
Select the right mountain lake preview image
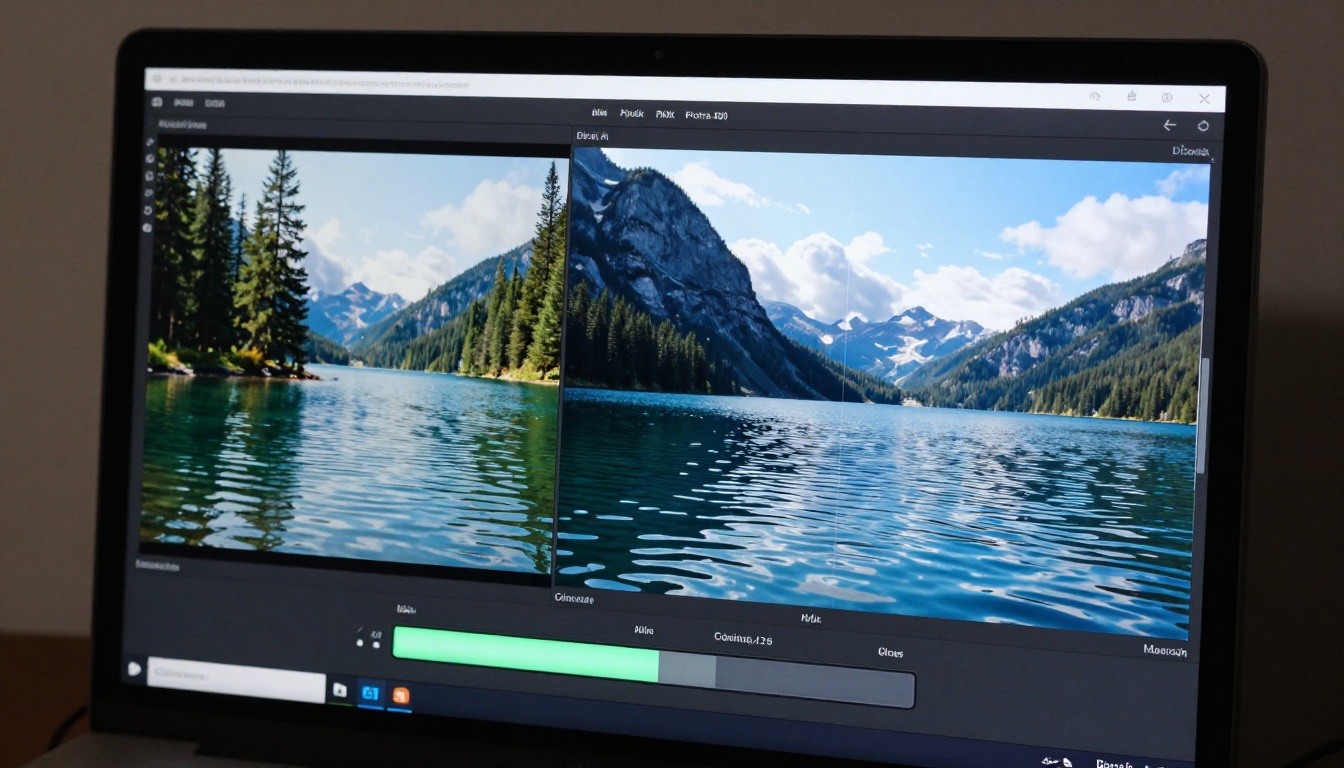pyautogui.click(x=882, y=392)
